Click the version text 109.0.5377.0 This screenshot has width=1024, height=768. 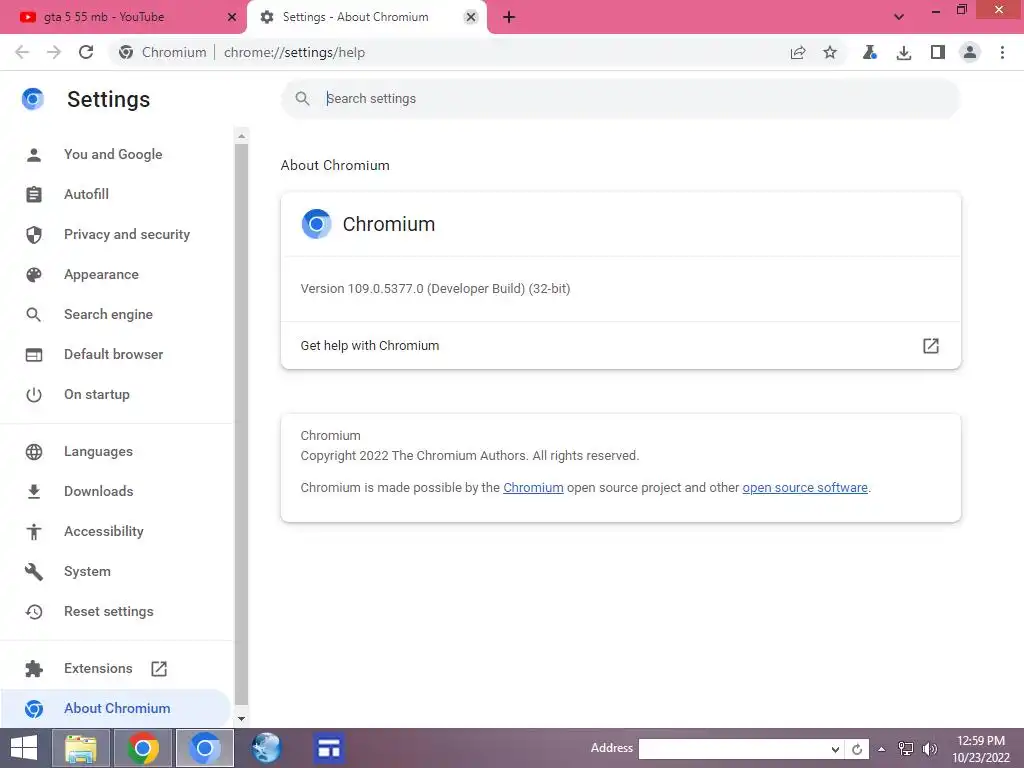[x=436, y=289]
